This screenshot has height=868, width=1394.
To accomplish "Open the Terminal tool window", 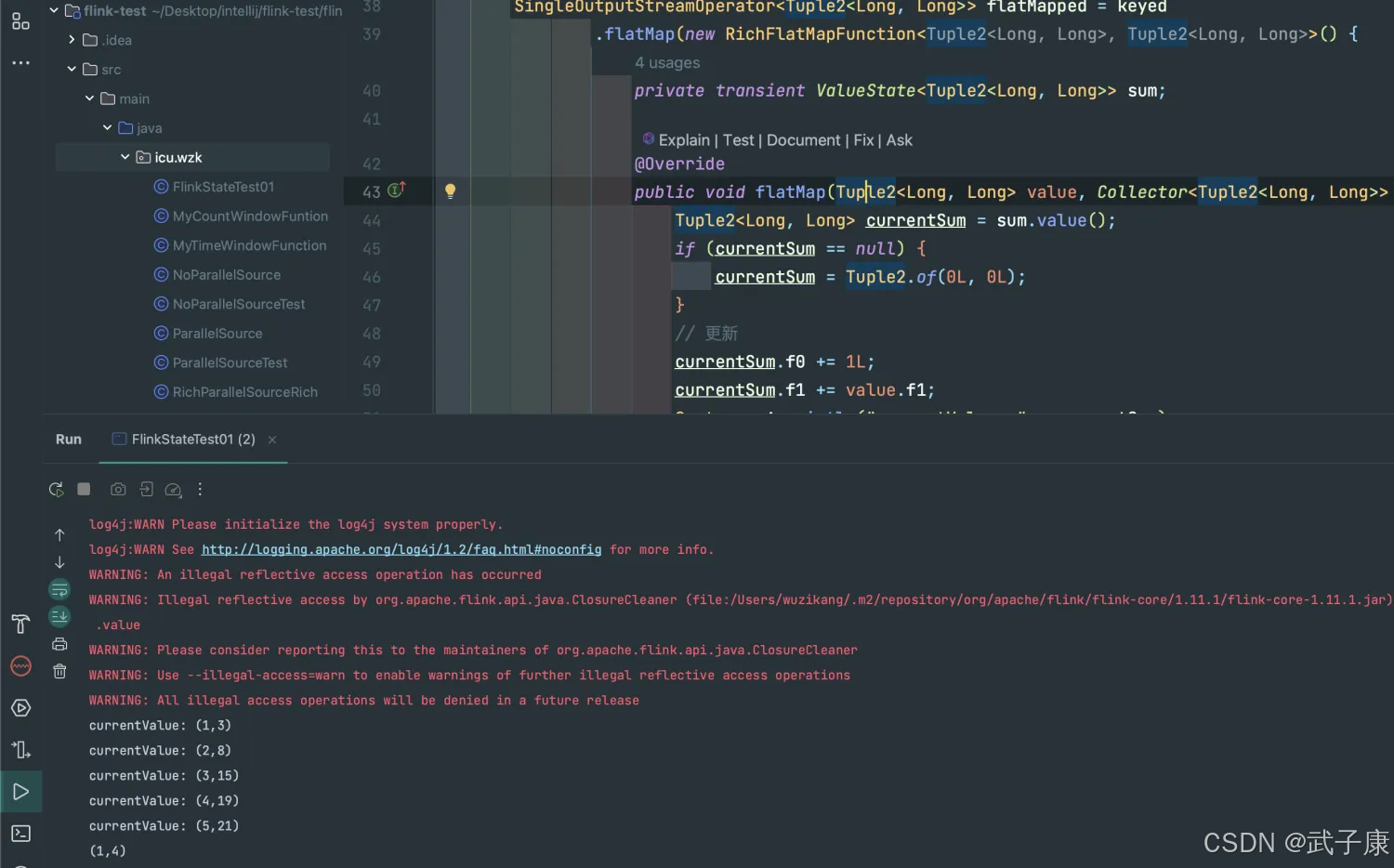I will [x=20, y=834].
